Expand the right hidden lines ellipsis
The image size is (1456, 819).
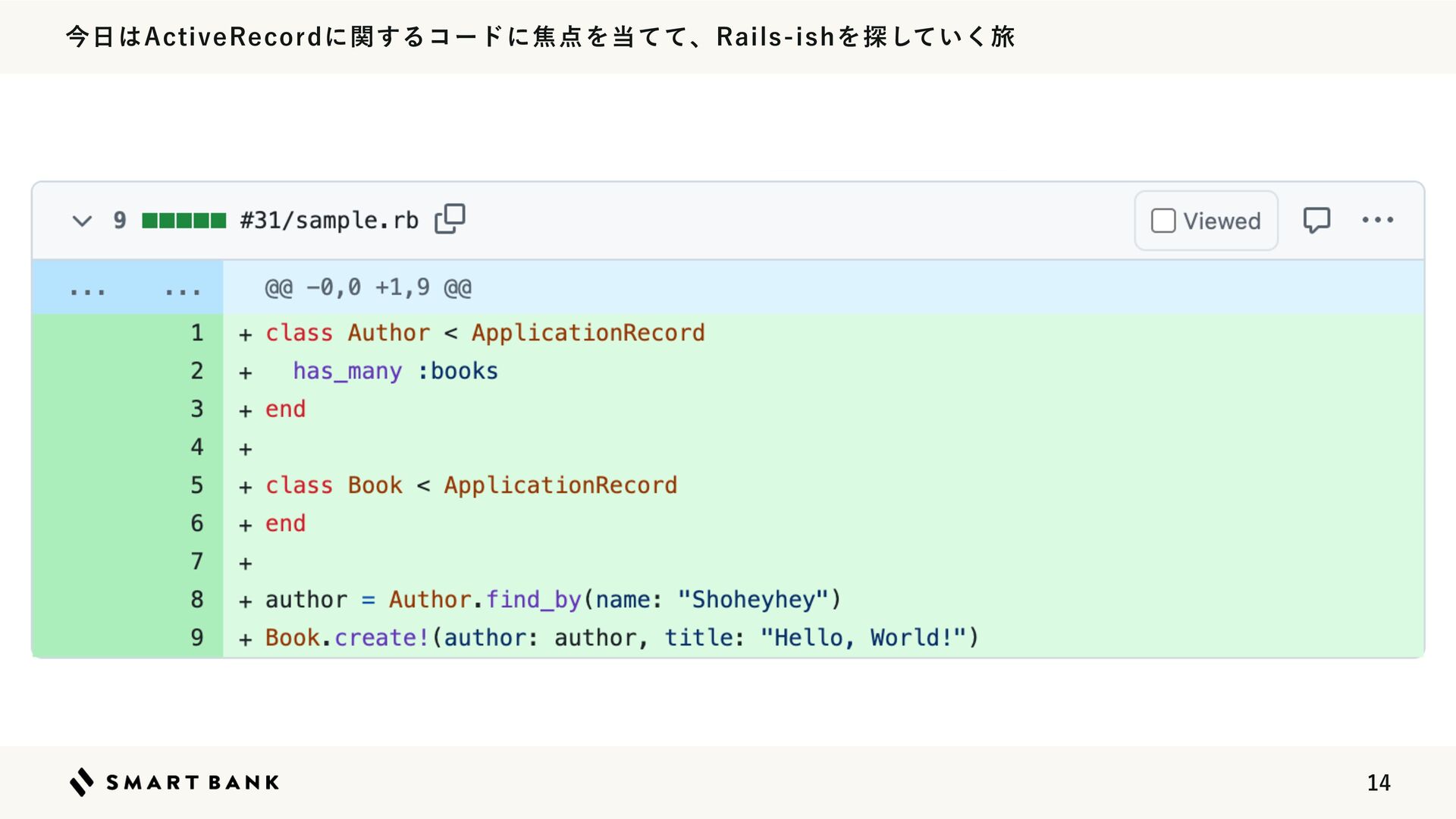[182, 289]
